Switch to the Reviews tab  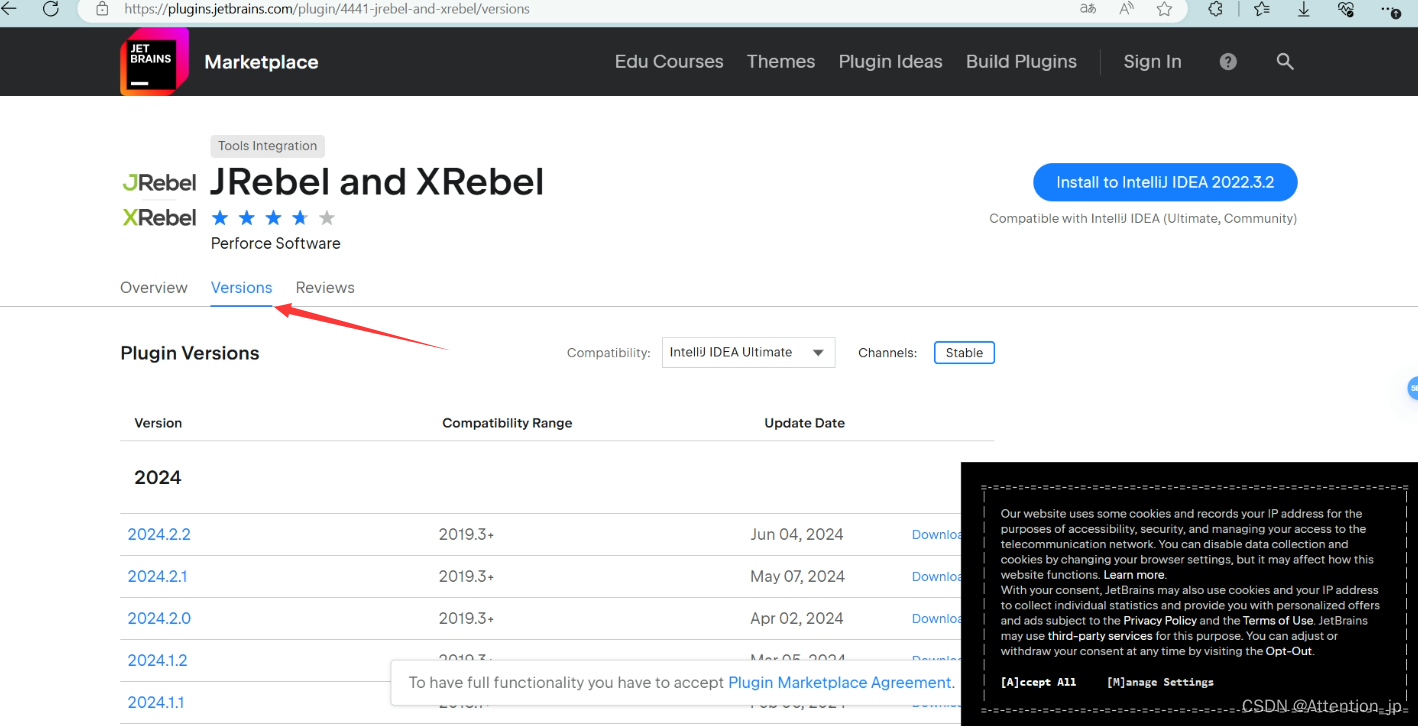click(324, 287)
